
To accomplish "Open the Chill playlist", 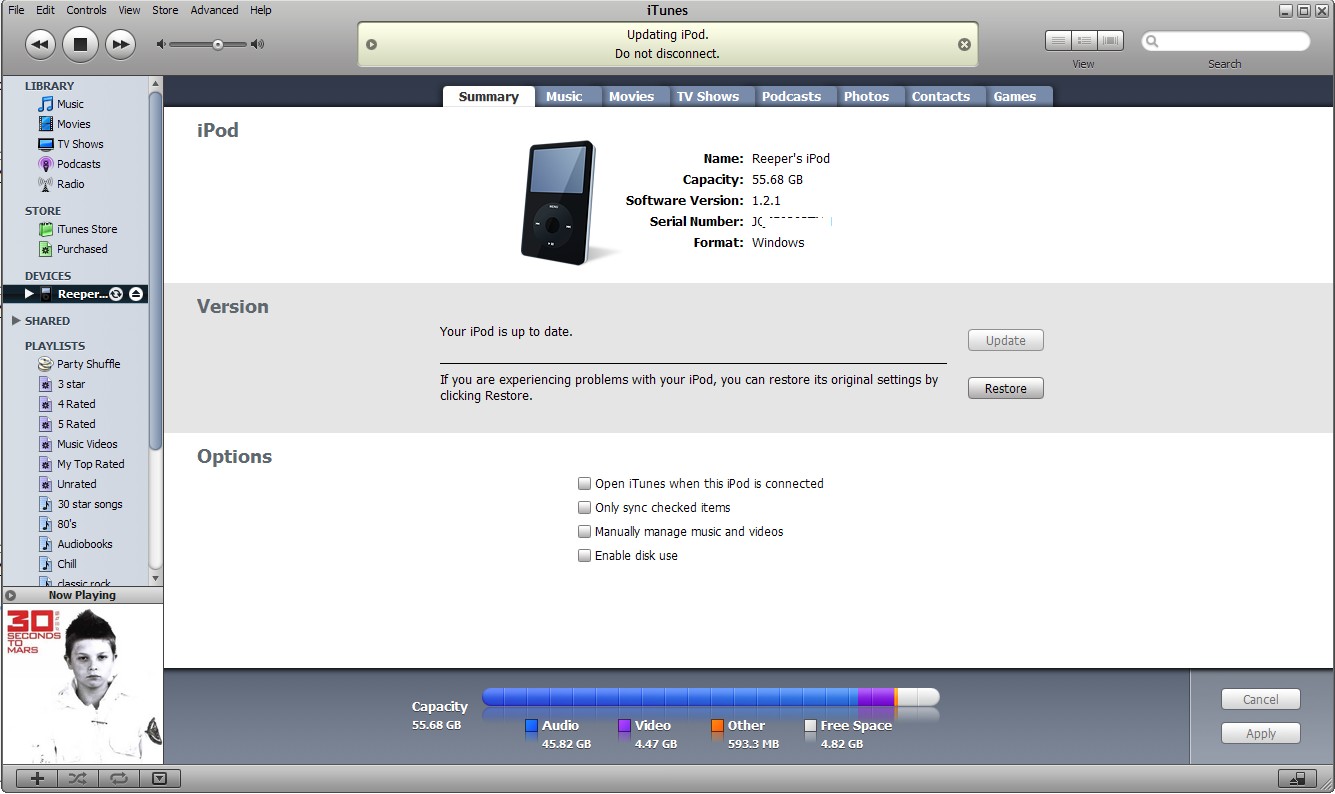I will tap(66, 564).
